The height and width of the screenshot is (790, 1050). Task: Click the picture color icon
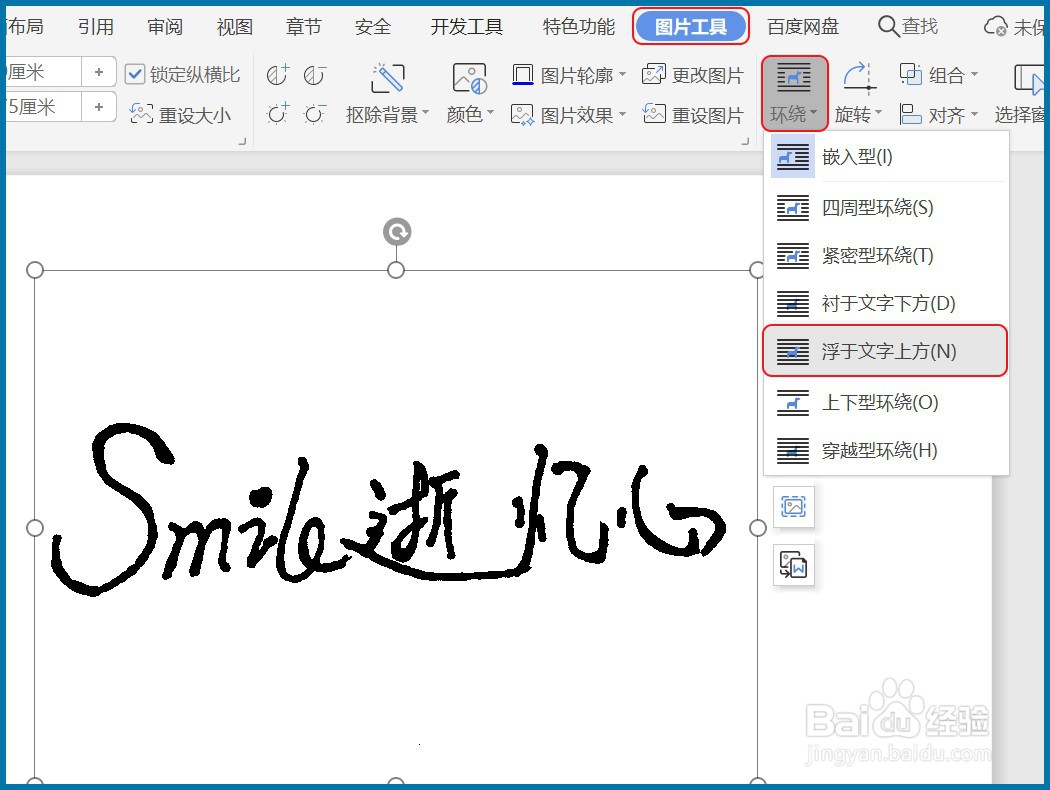[x=469, y=78]
